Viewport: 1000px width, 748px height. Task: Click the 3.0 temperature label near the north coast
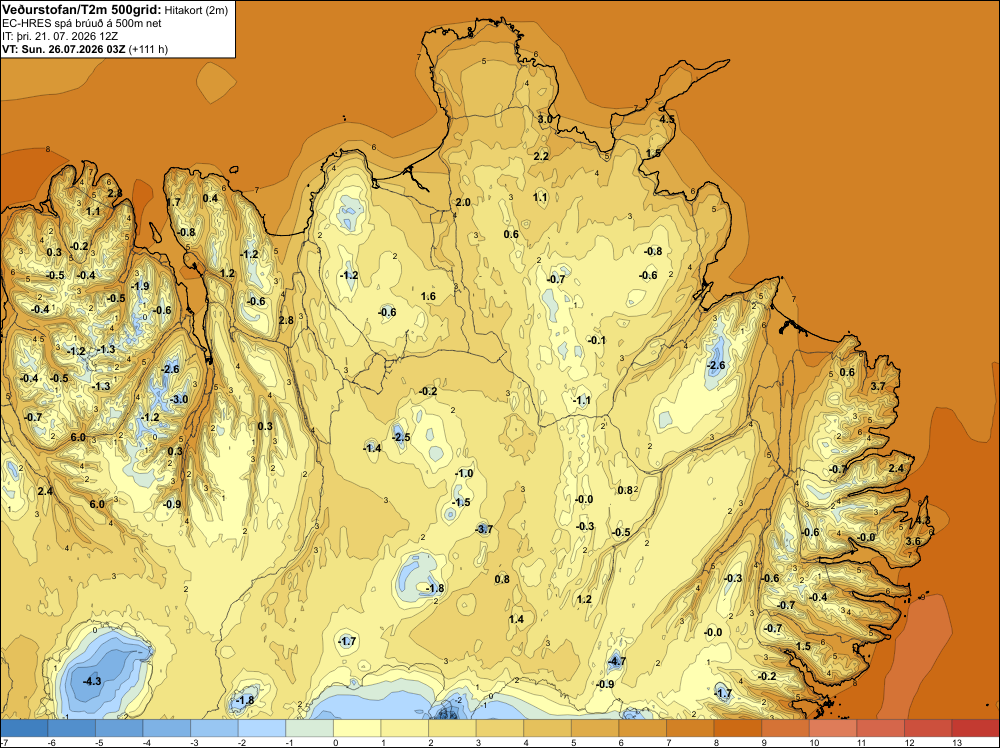point(544,119)
